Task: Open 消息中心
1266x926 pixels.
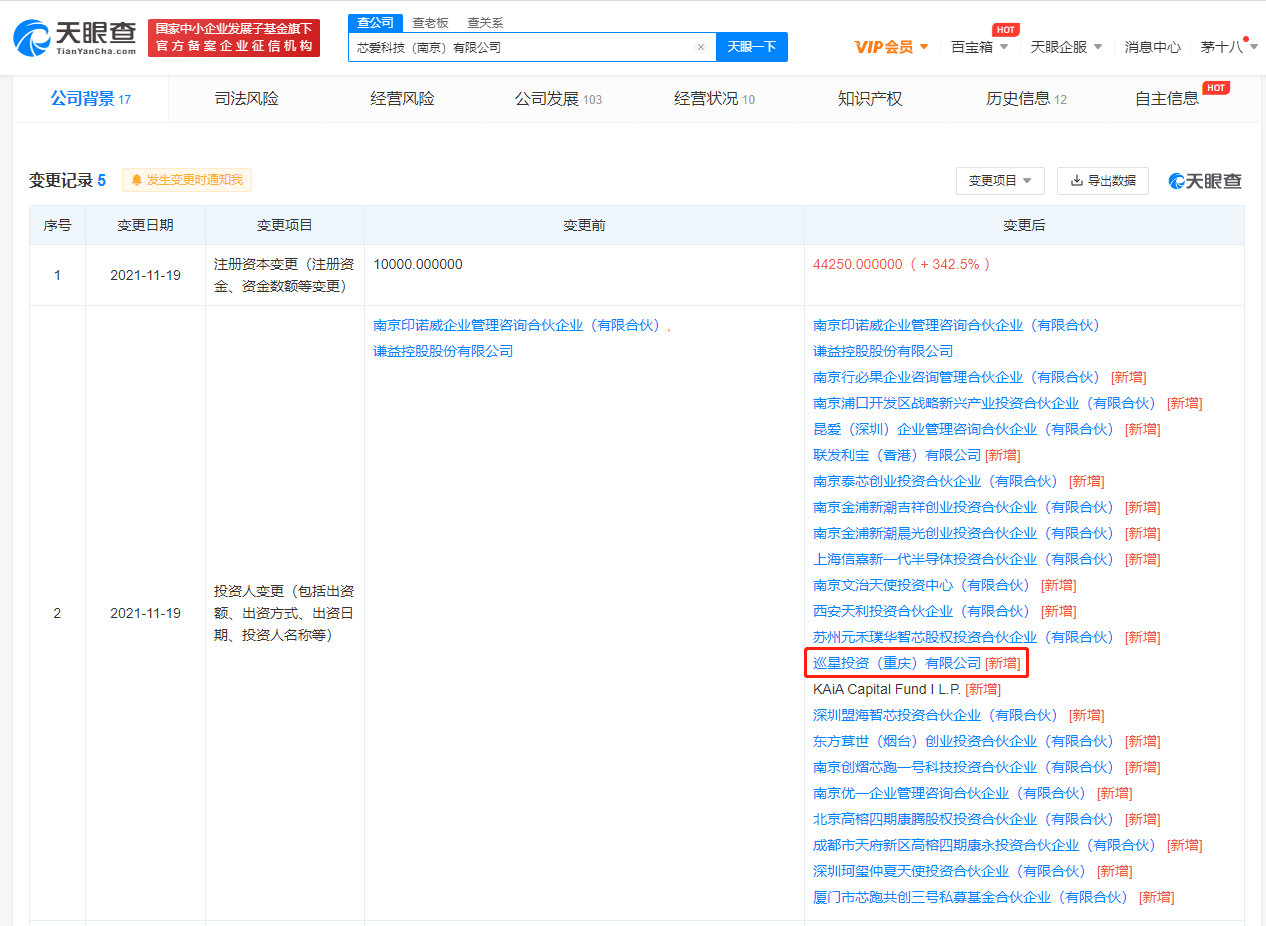Action: pos(1152,47)
